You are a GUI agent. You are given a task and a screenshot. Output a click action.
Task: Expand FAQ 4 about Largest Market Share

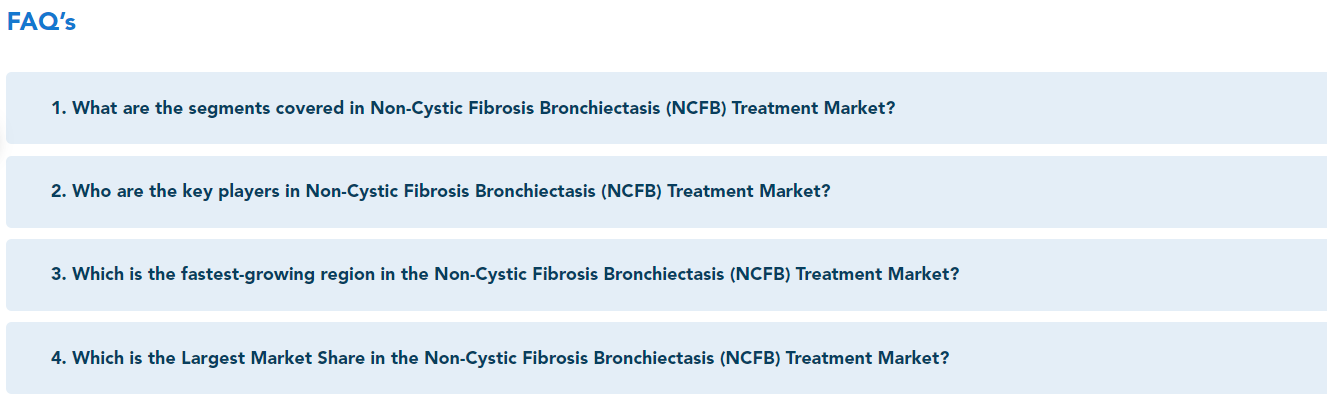[666, 357]
